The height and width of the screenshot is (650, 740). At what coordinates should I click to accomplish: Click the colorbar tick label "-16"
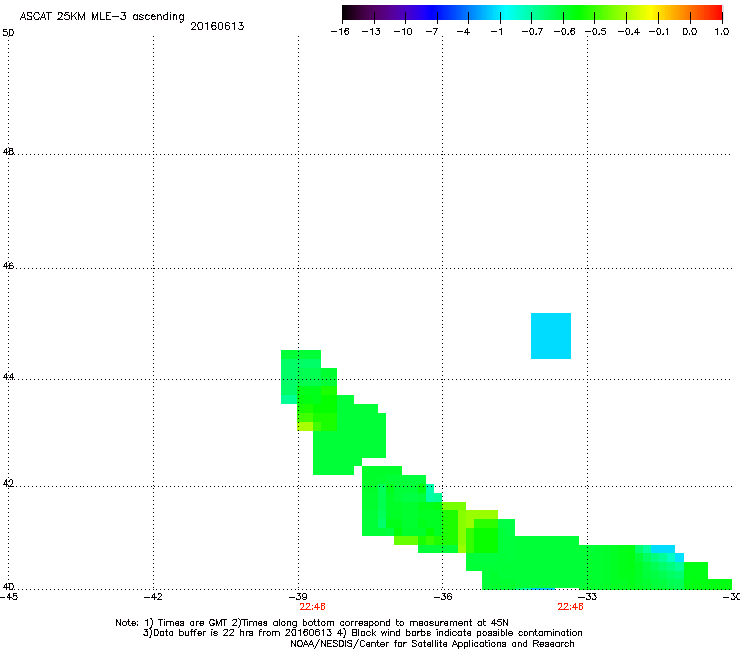[x=340, y=32]
